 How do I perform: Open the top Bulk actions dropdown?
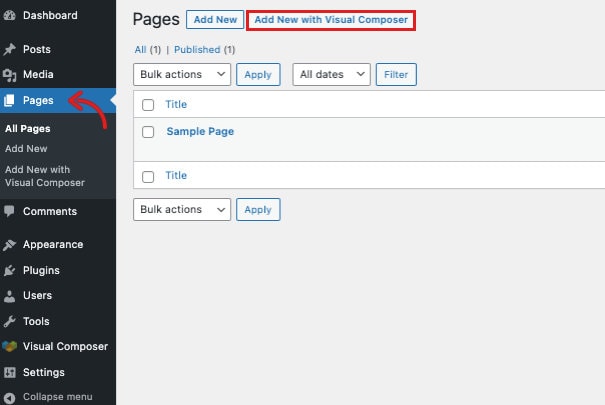click(x=182, y=74)
